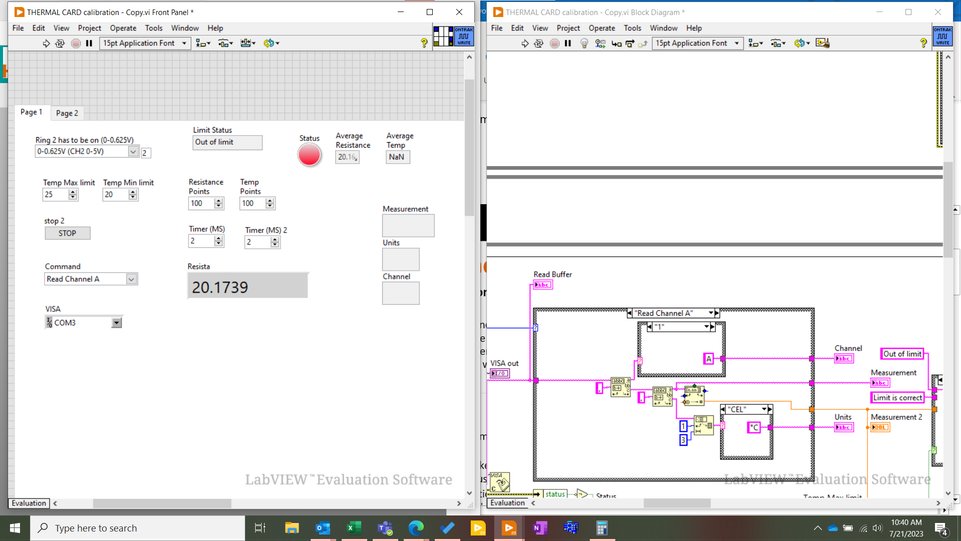Expand the VISA COM3 resource dropdown

[x=116, y=323]
